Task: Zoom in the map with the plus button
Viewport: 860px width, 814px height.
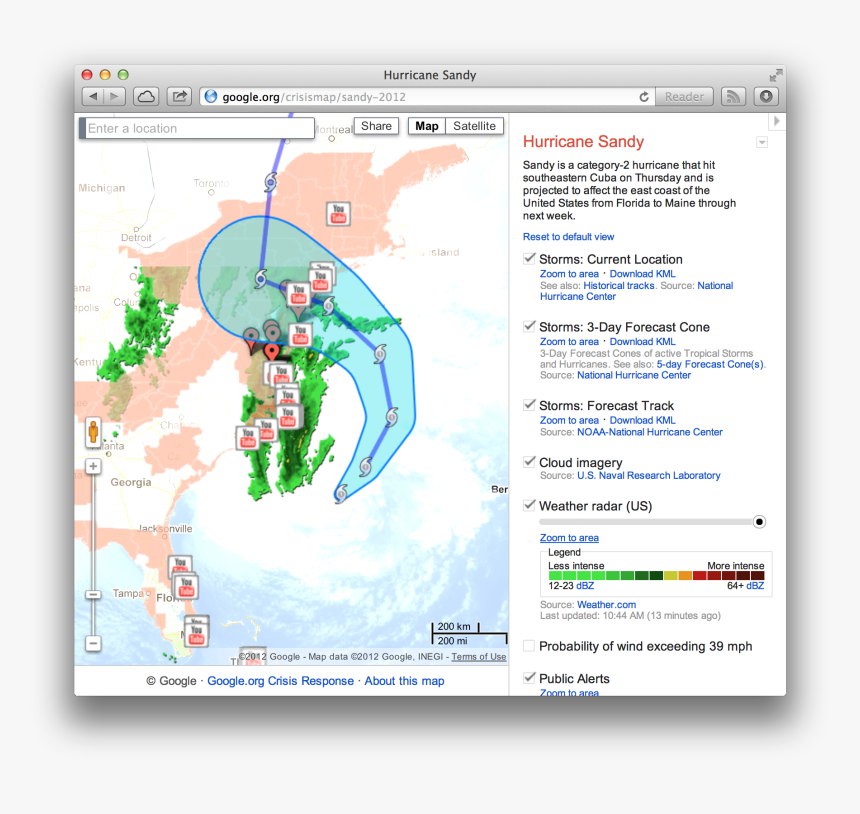Action: (x=93, y=466)
